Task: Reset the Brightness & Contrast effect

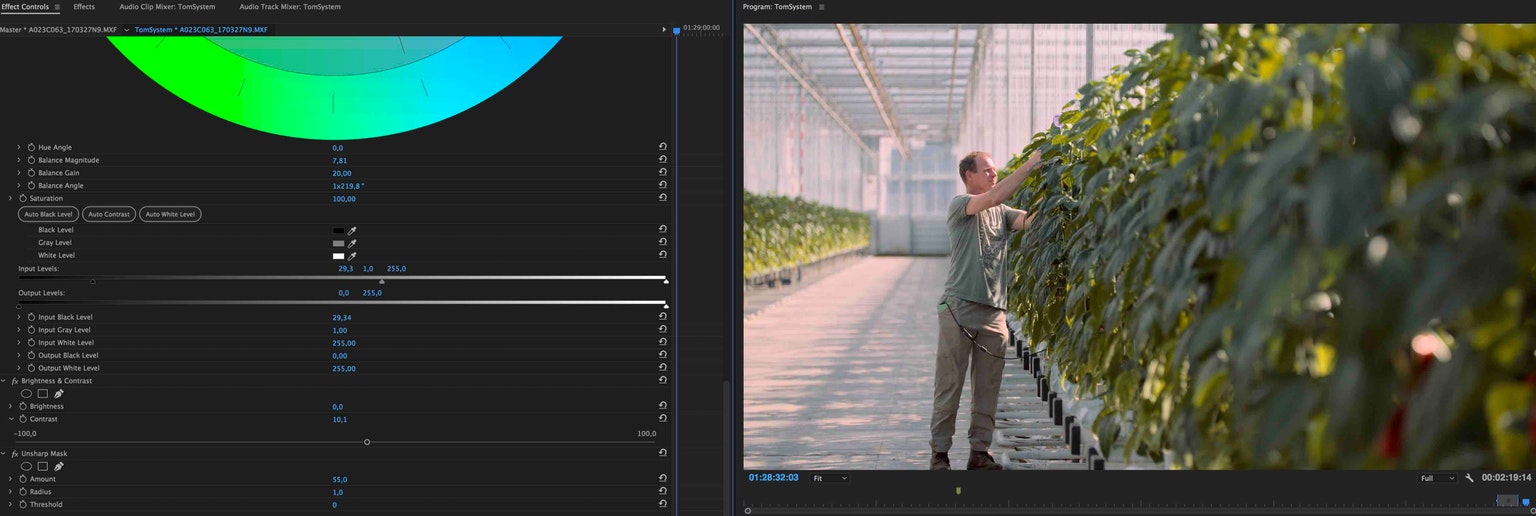Action: pyautogui.click(x=663, y=381)
